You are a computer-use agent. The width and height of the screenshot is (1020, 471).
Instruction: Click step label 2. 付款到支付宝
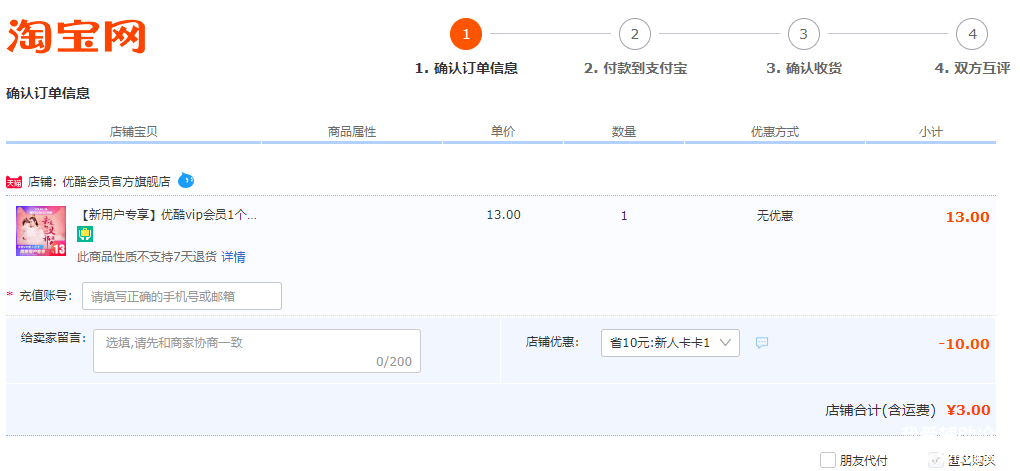pyautogui.click(x=636, y=68)
